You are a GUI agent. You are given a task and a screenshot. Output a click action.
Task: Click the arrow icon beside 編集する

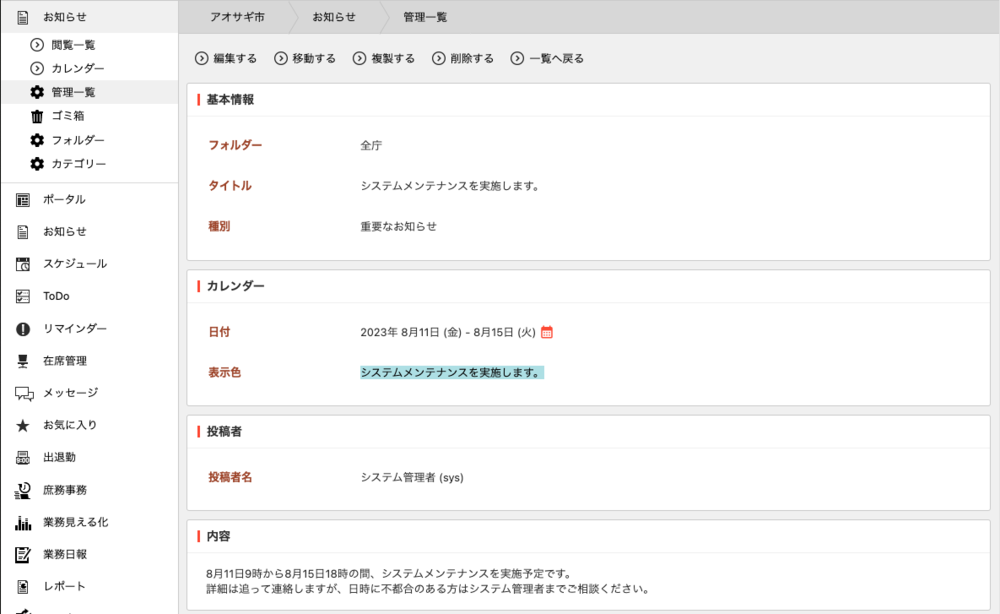point(202,58)
